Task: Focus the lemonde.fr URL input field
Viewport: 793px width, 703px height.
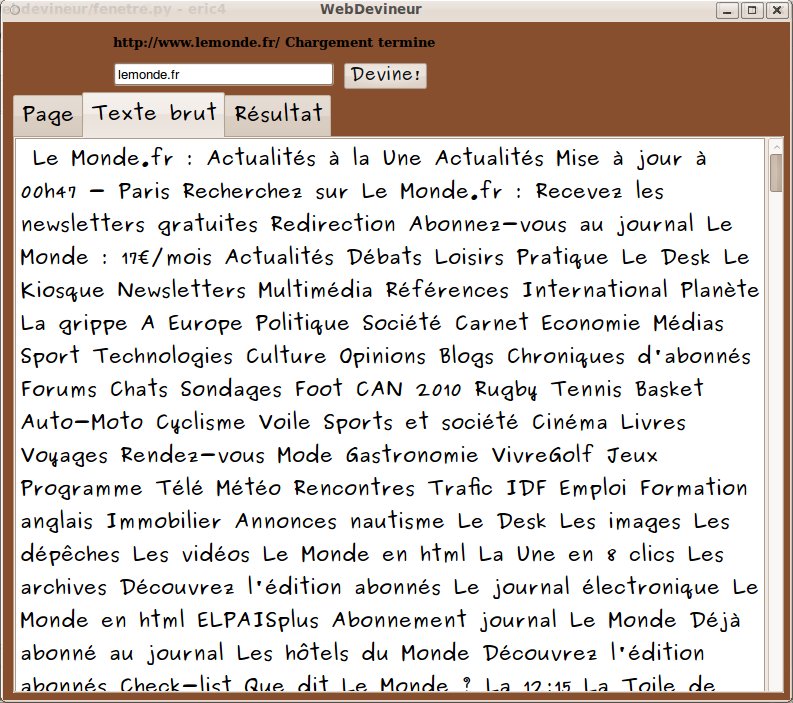Action: pyautogui.click(x=224, y=75)
